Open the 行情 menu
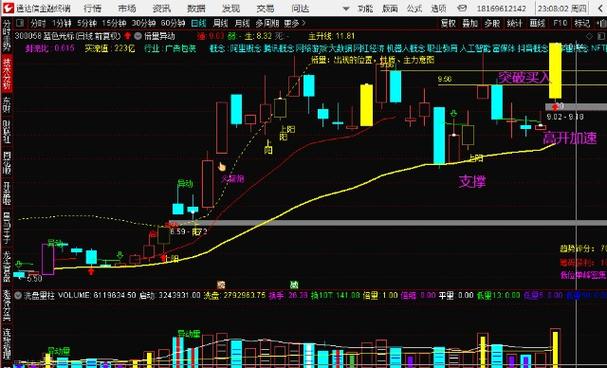607x368 pixels. pyautogui.click(x=93, y=8)
